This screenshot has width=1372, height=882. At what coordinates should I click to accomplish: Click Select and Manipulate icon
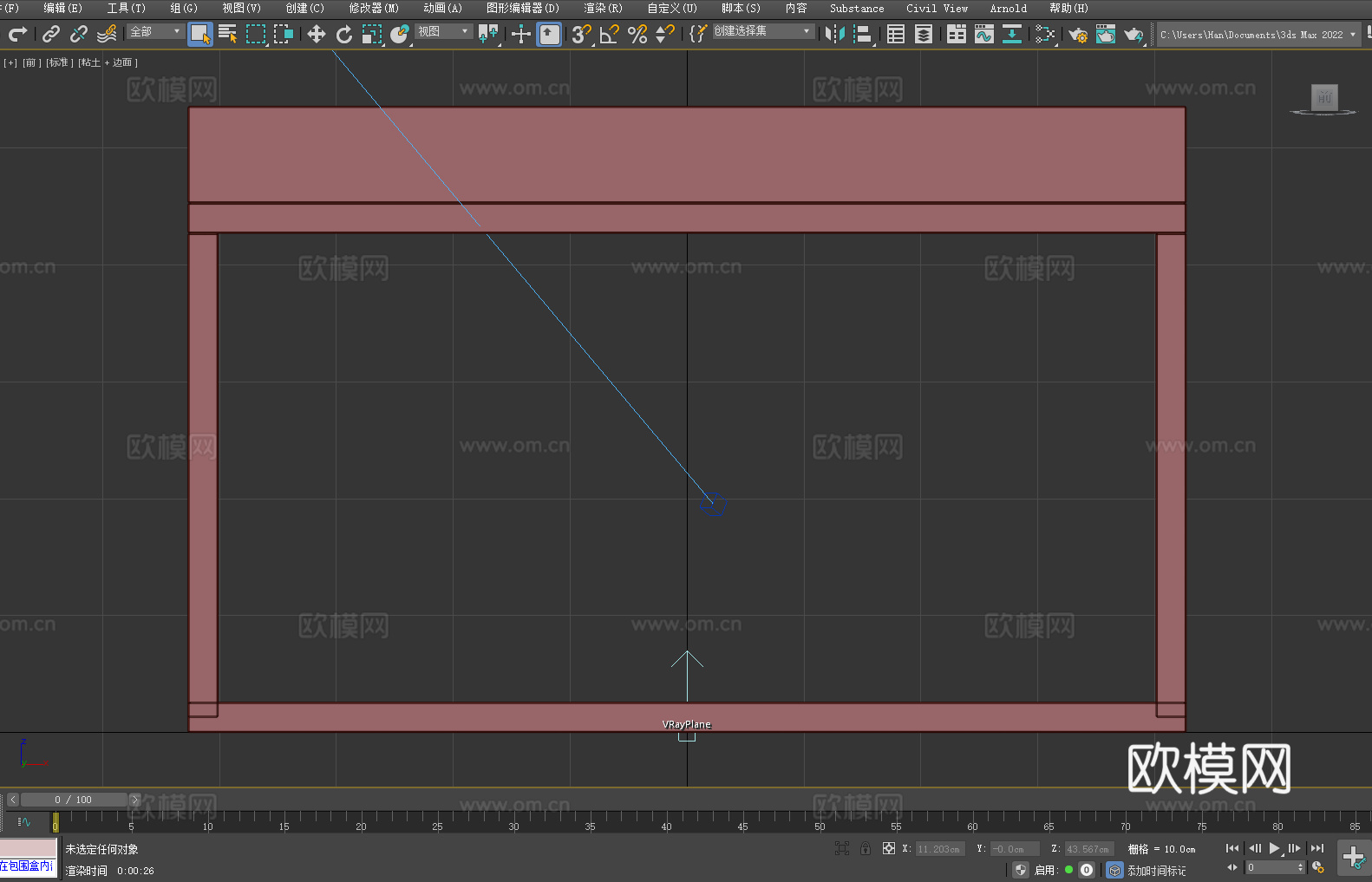coord(521,34)
